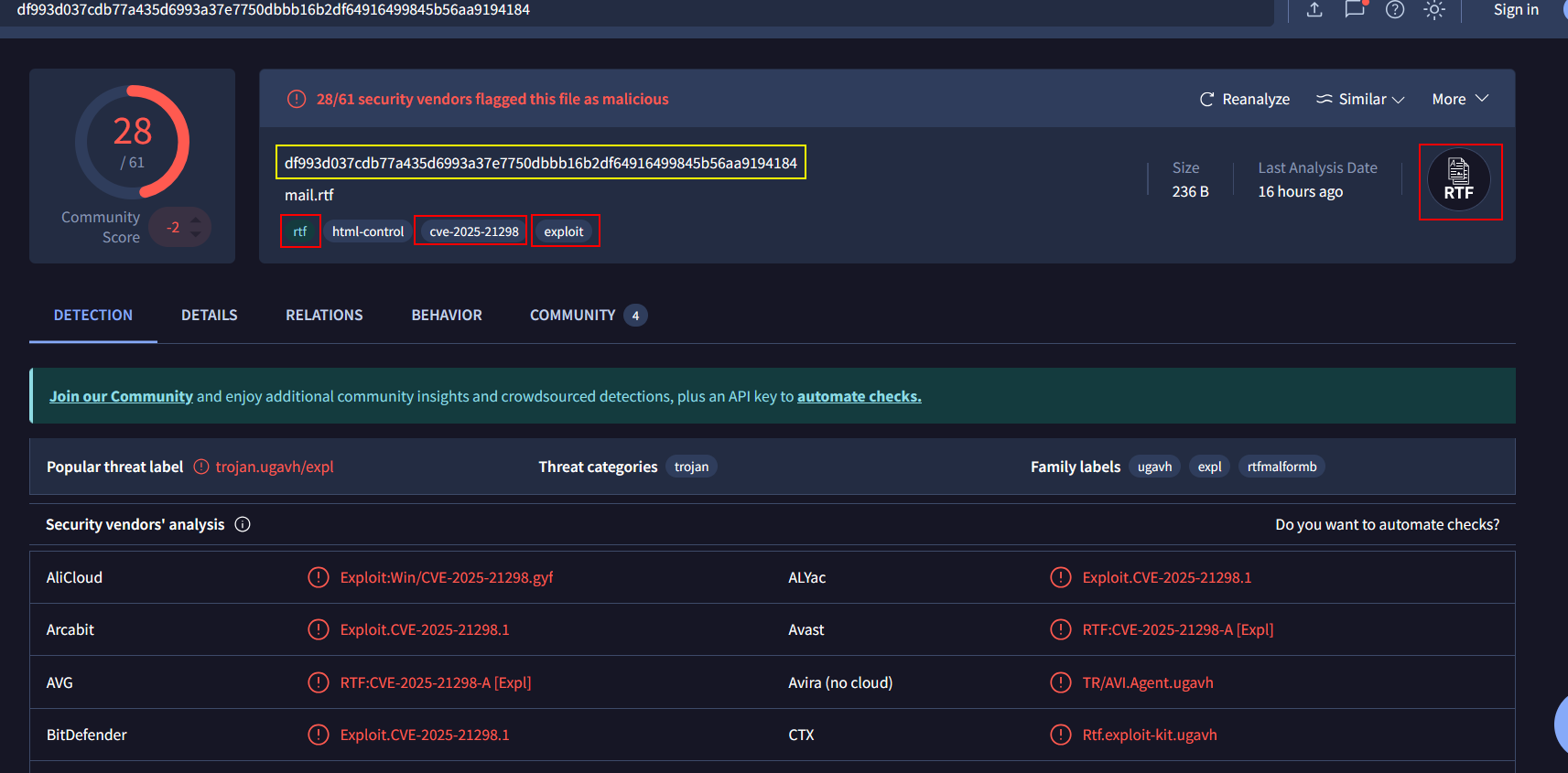Image resolution: width=1568 pixels, height=773 pixels.
Task: Click Arcabit detection alert icon
Action: [319, 629]
